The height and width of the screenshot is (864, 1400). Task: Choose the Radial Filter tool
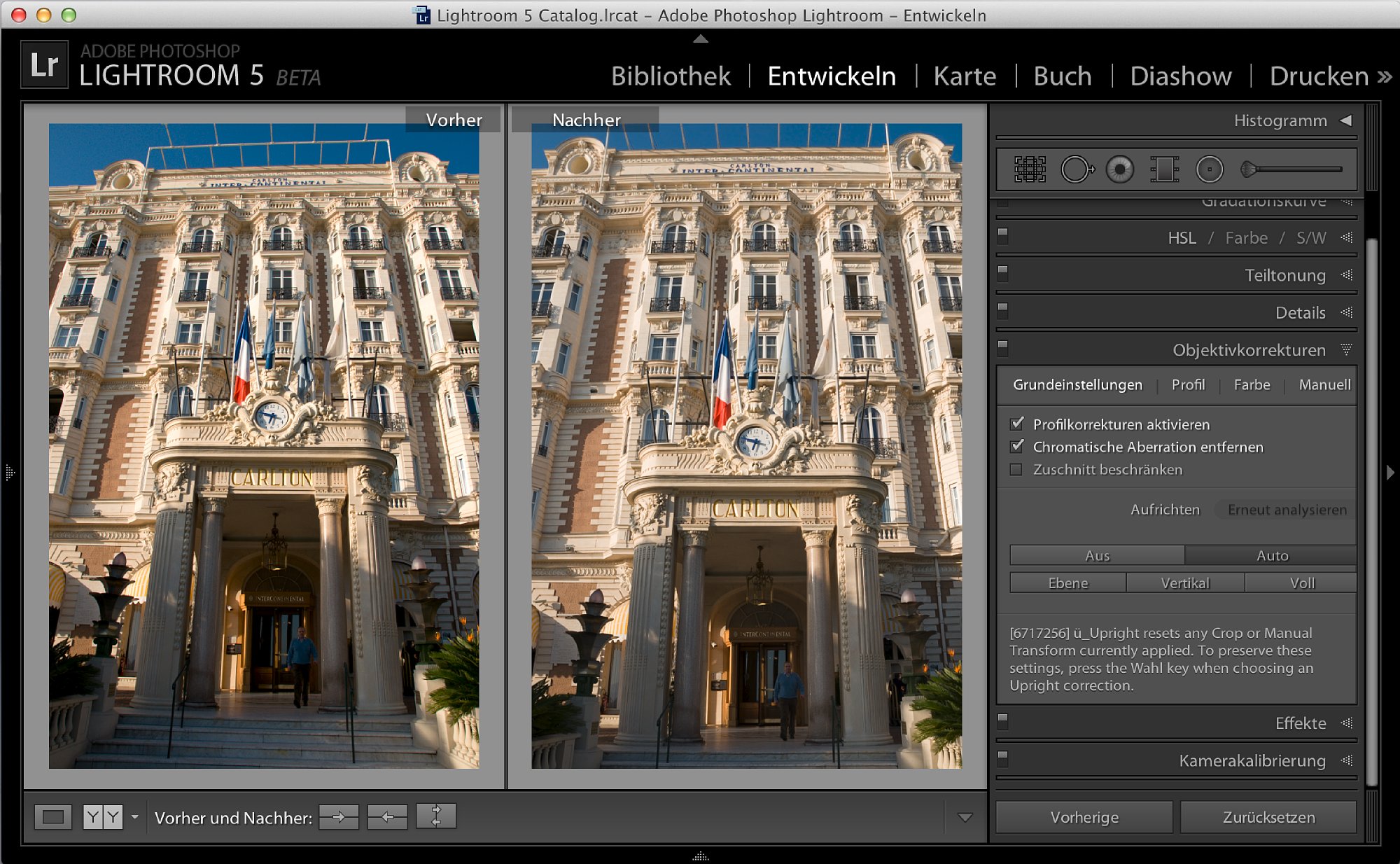(1209, 169)
